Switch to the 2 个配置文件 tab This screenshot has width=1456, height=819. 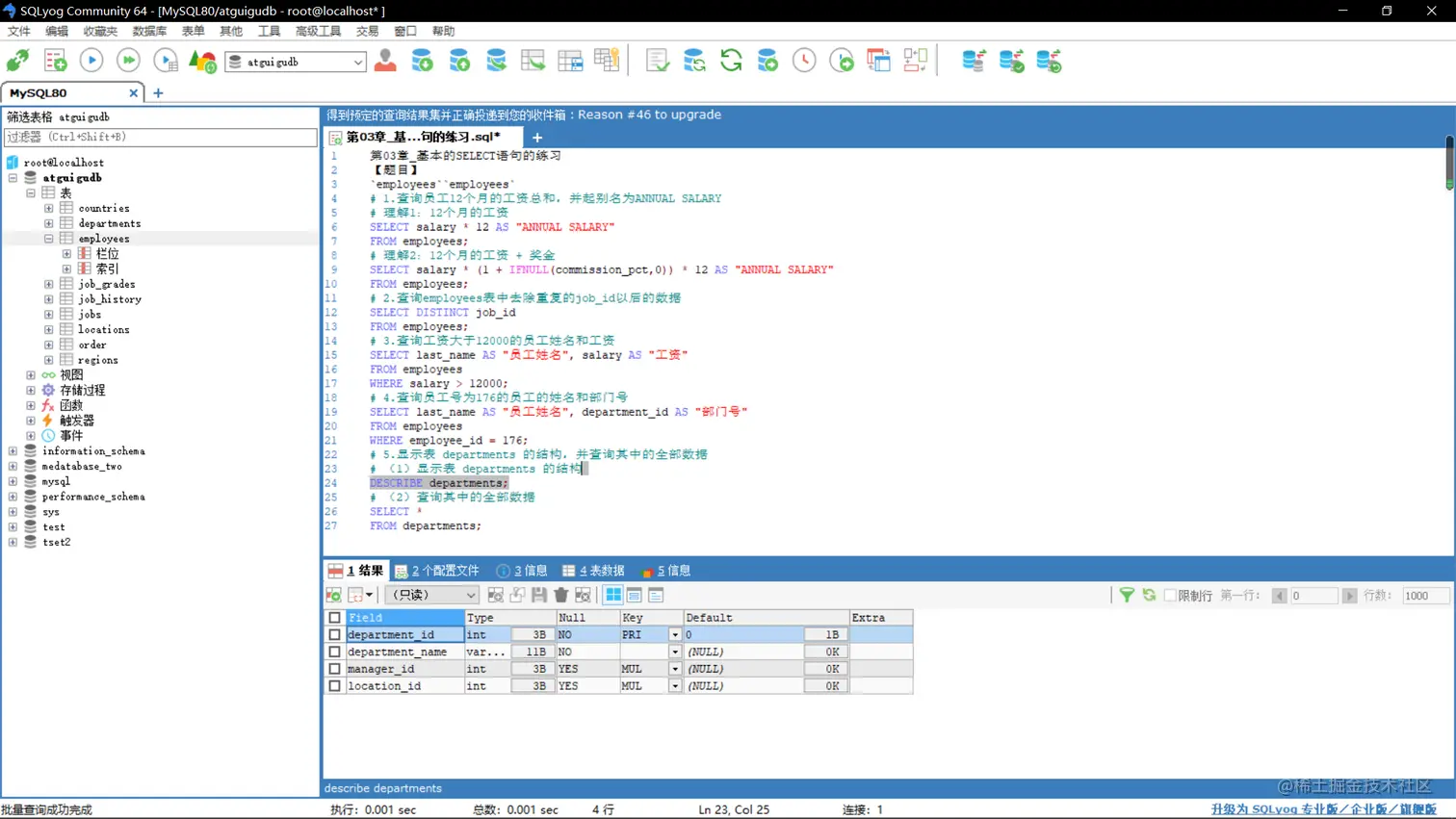[437, 571]
